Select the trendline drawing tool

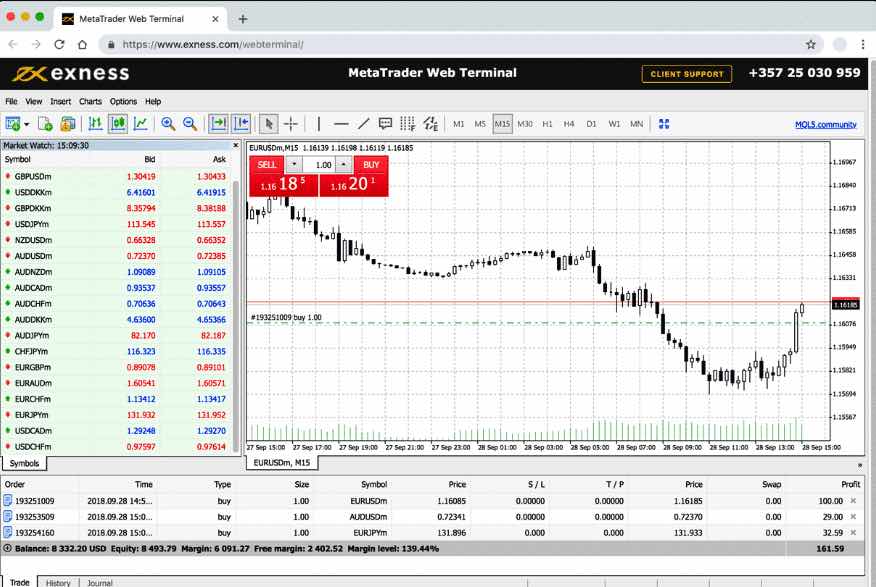pyautogui.click(x=363, y=124)
